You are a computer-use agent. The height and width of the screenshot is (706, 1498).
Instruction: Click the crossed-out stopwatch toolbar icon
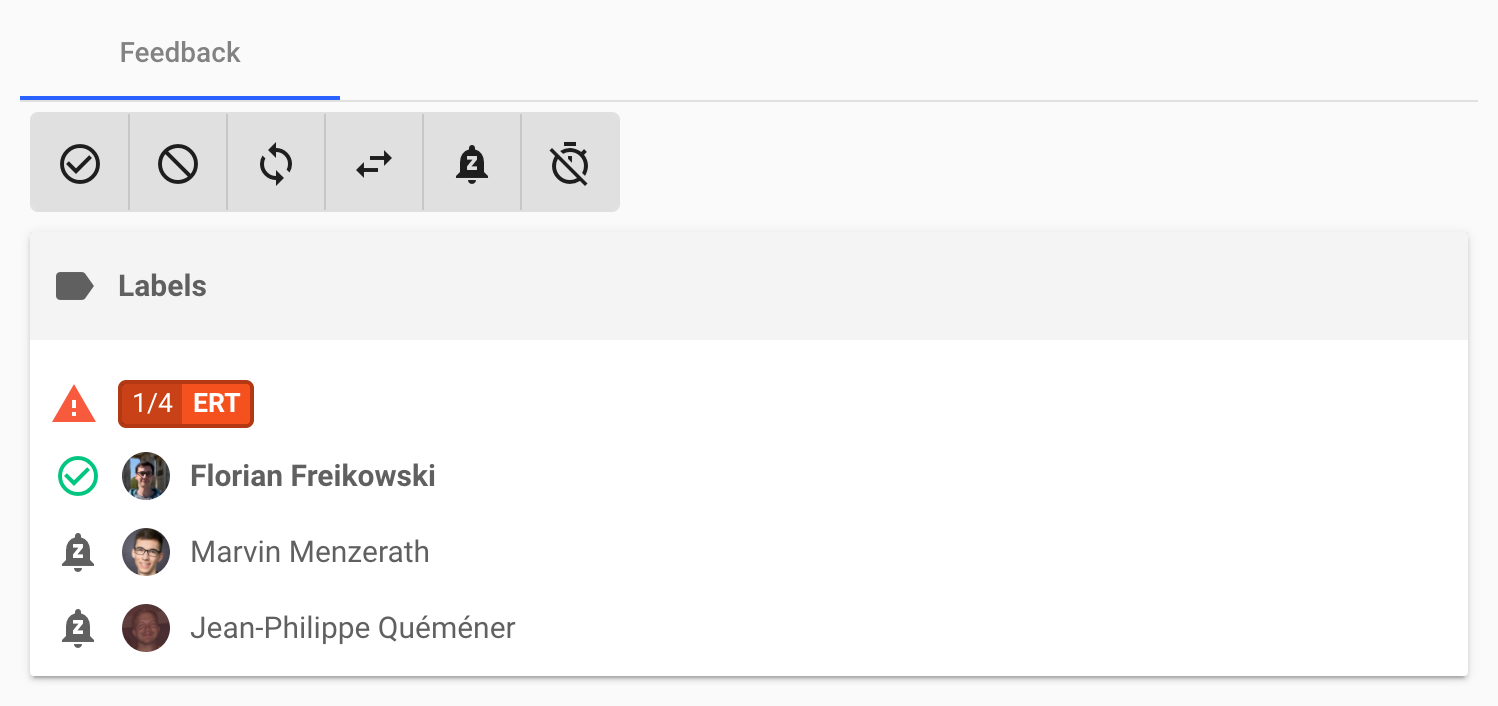[570, 163]
